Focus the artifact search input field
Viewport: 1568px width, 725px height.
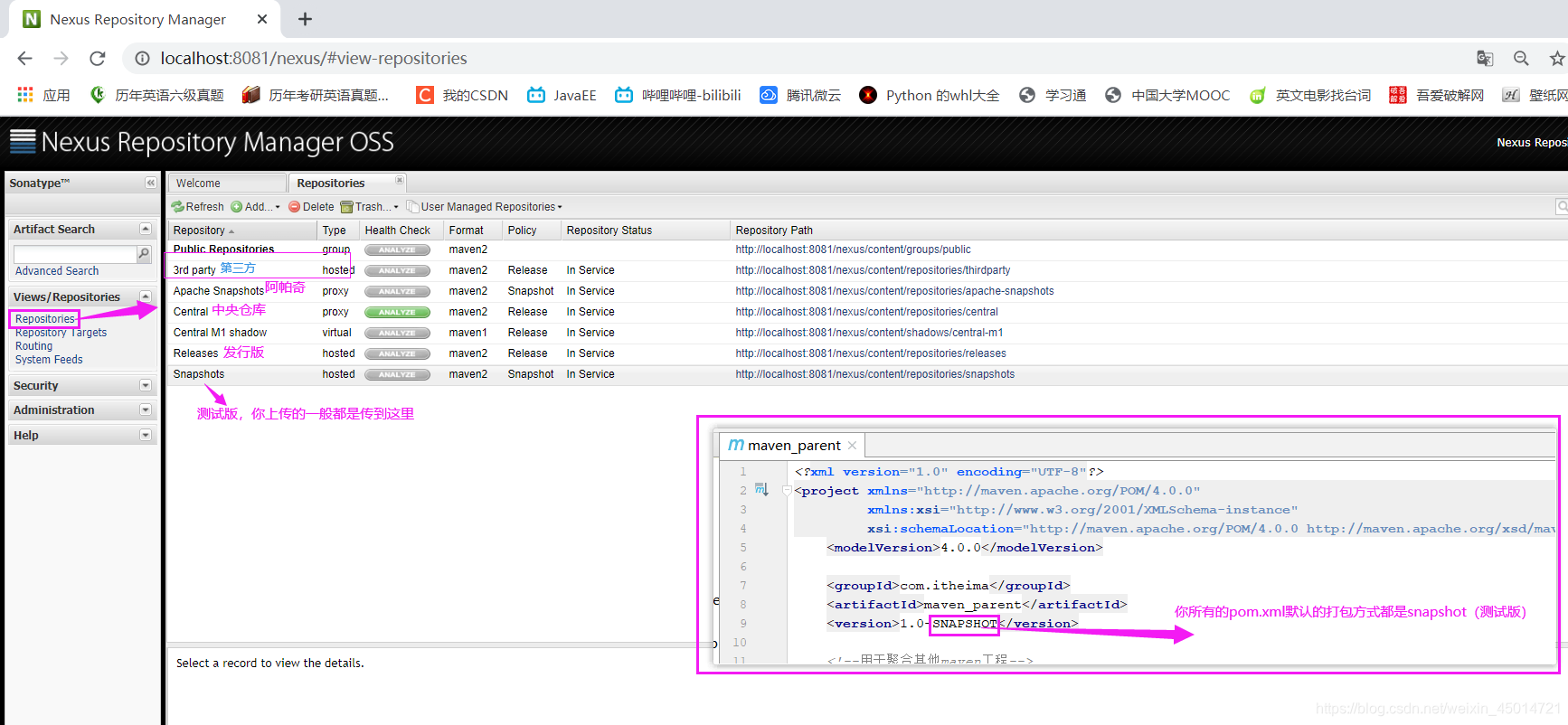[75, 255]
